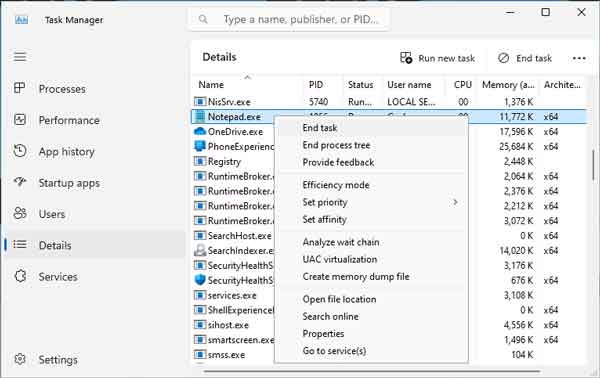Image resolution: width=600 pixels, height=378 pixels.
Task: Click the Task Manager app icon in title bar
Action: tap(21, 20)
